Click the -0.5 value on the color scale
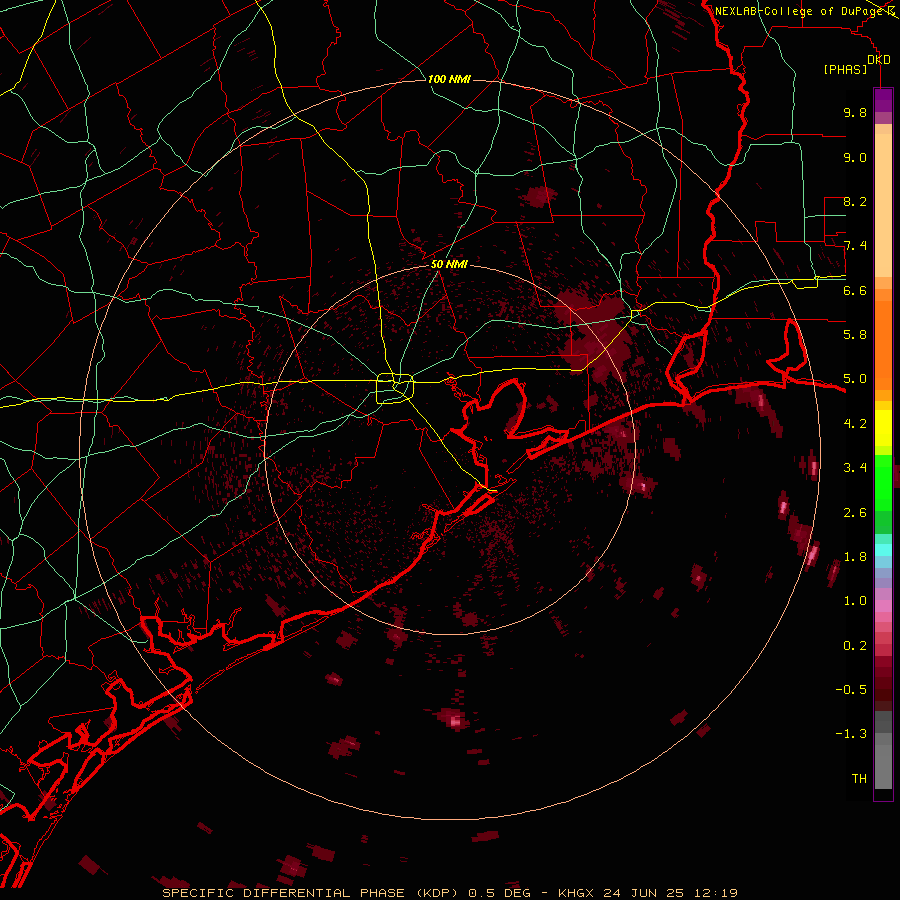The image size is (900, 900). point(851,690)
